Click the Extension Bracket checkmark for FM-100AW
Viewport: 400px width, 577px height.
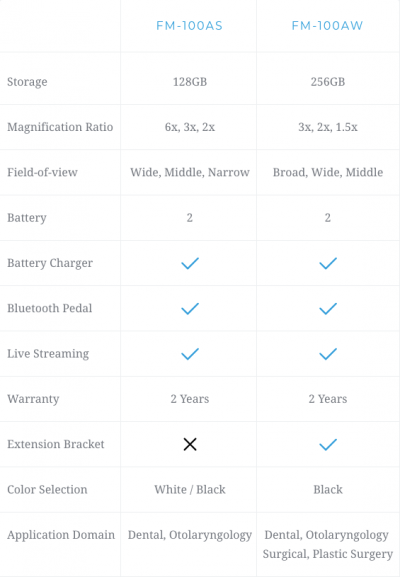pos(328,444)
